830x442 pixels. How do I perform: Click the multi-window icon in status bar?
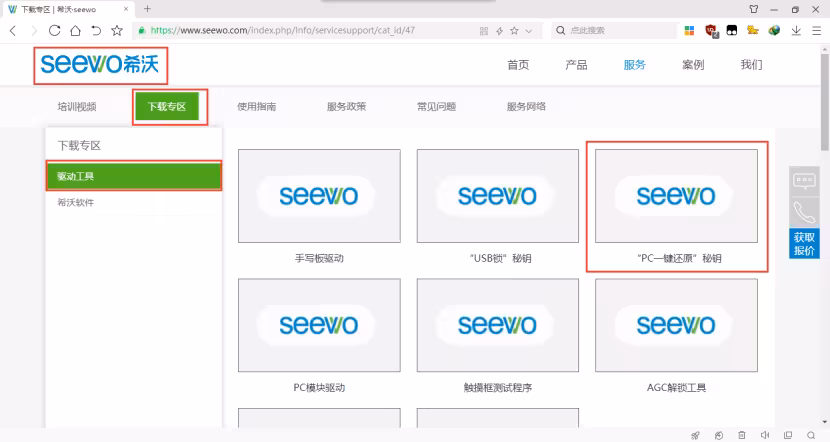point(788,435)
